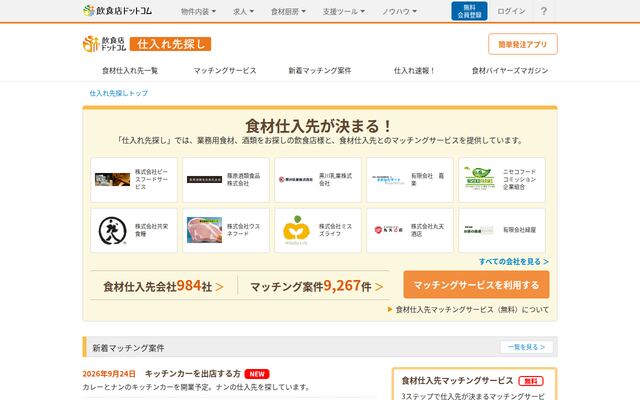Expand the 求人 dropdown menu

[243, 11]
